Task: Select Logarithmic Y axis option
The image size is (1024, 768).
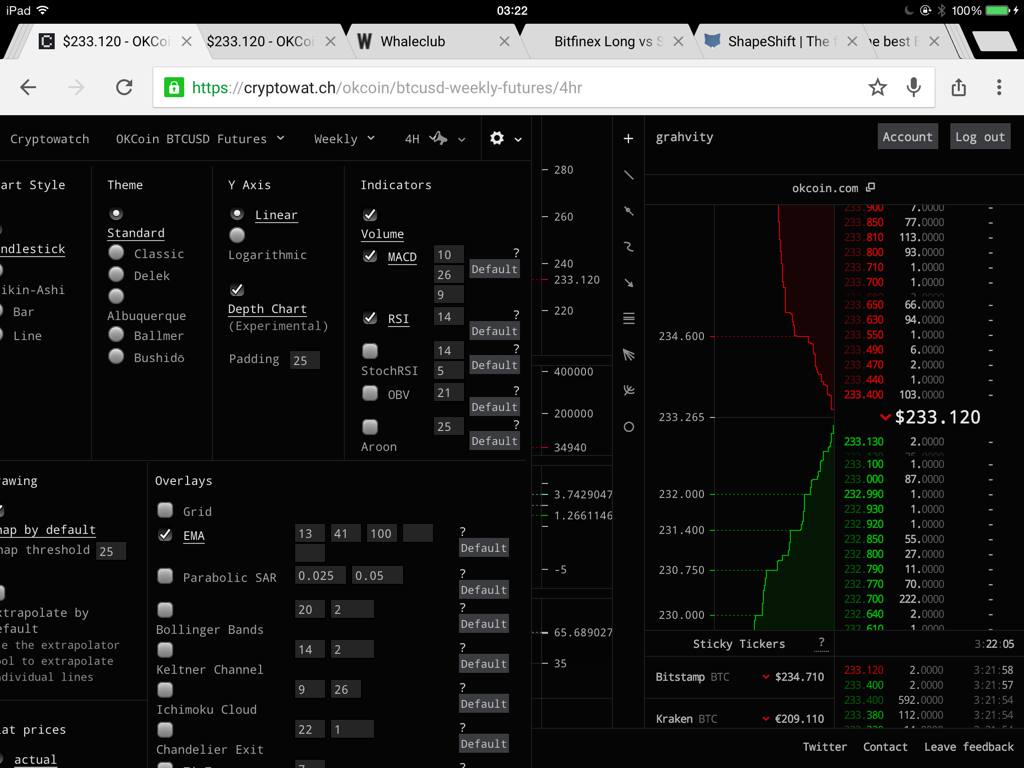Action: (x=237, y=235)
